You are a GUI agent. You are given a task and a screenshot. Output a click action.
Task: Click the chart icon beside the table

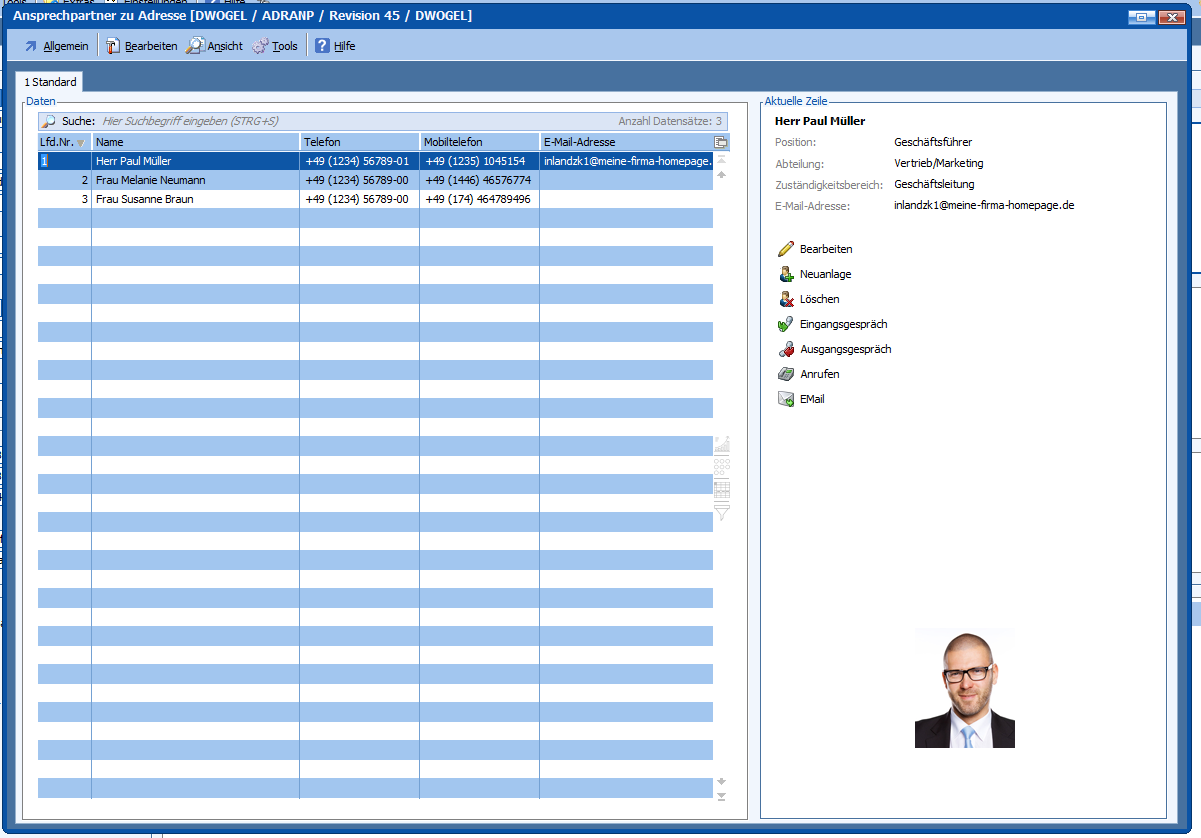pos(721,443)
